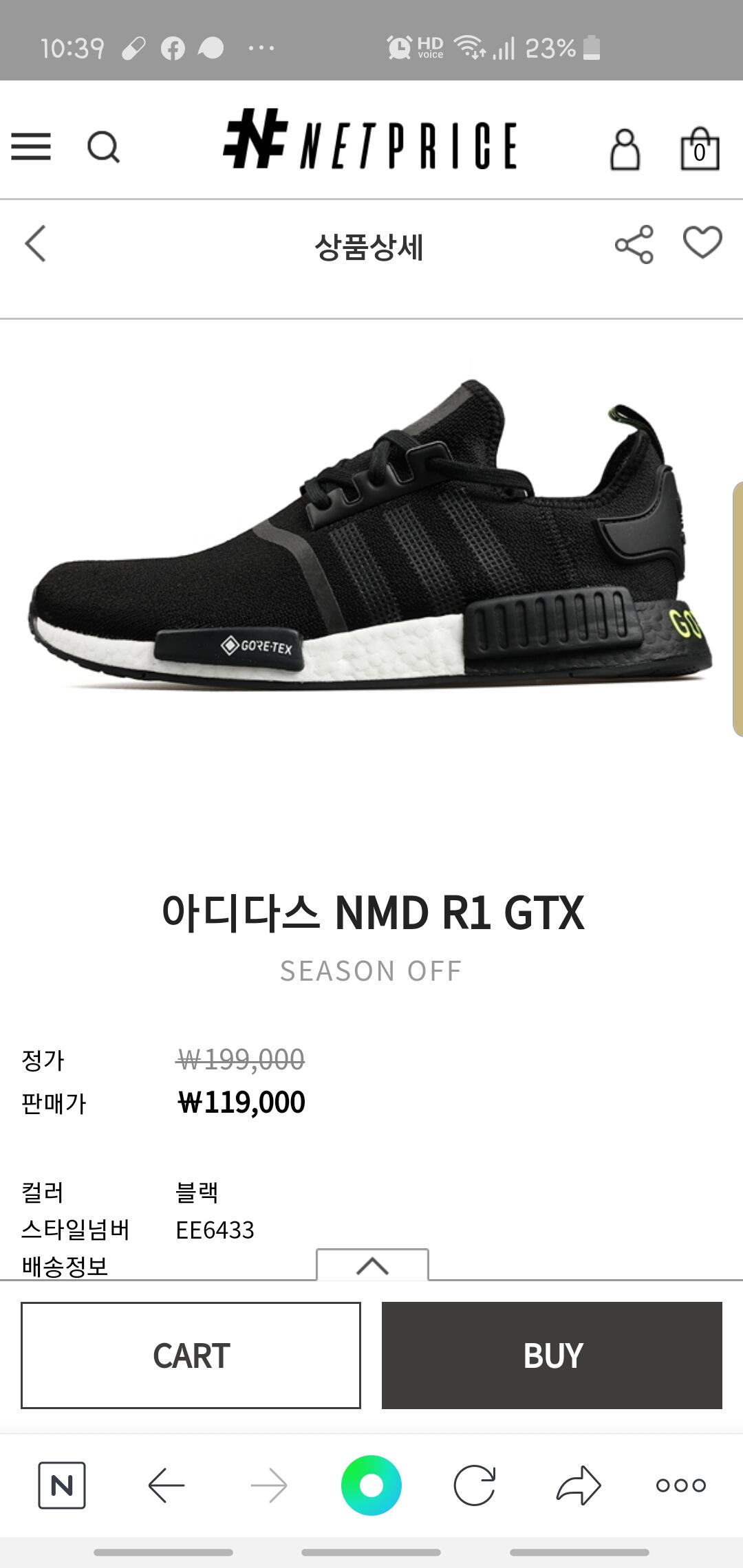The height and width of the screenshot is (1568, 743).
Task: Open the shopping bag cart icon
Action: (700, 149)
